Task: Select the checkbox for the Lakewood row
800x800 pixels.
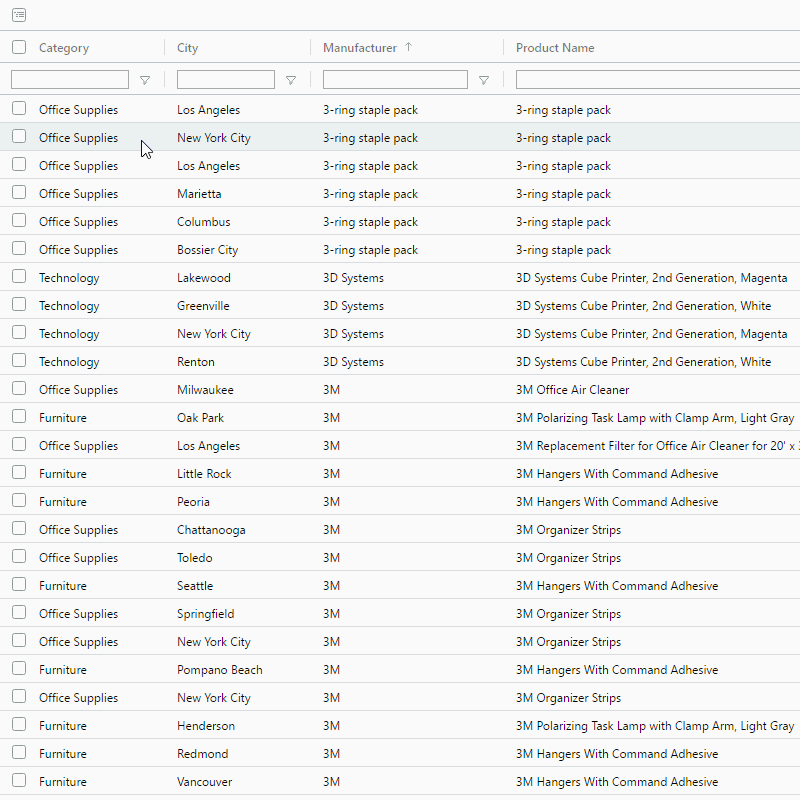Action: pos(19,277)
